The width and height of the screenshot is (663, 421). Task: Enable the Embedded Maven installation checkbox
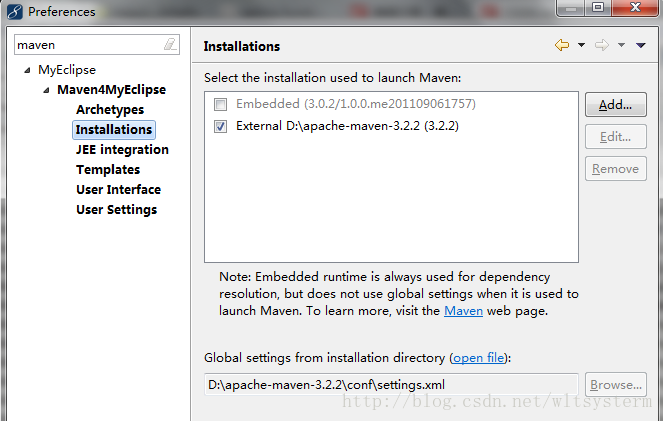(220, 104)
